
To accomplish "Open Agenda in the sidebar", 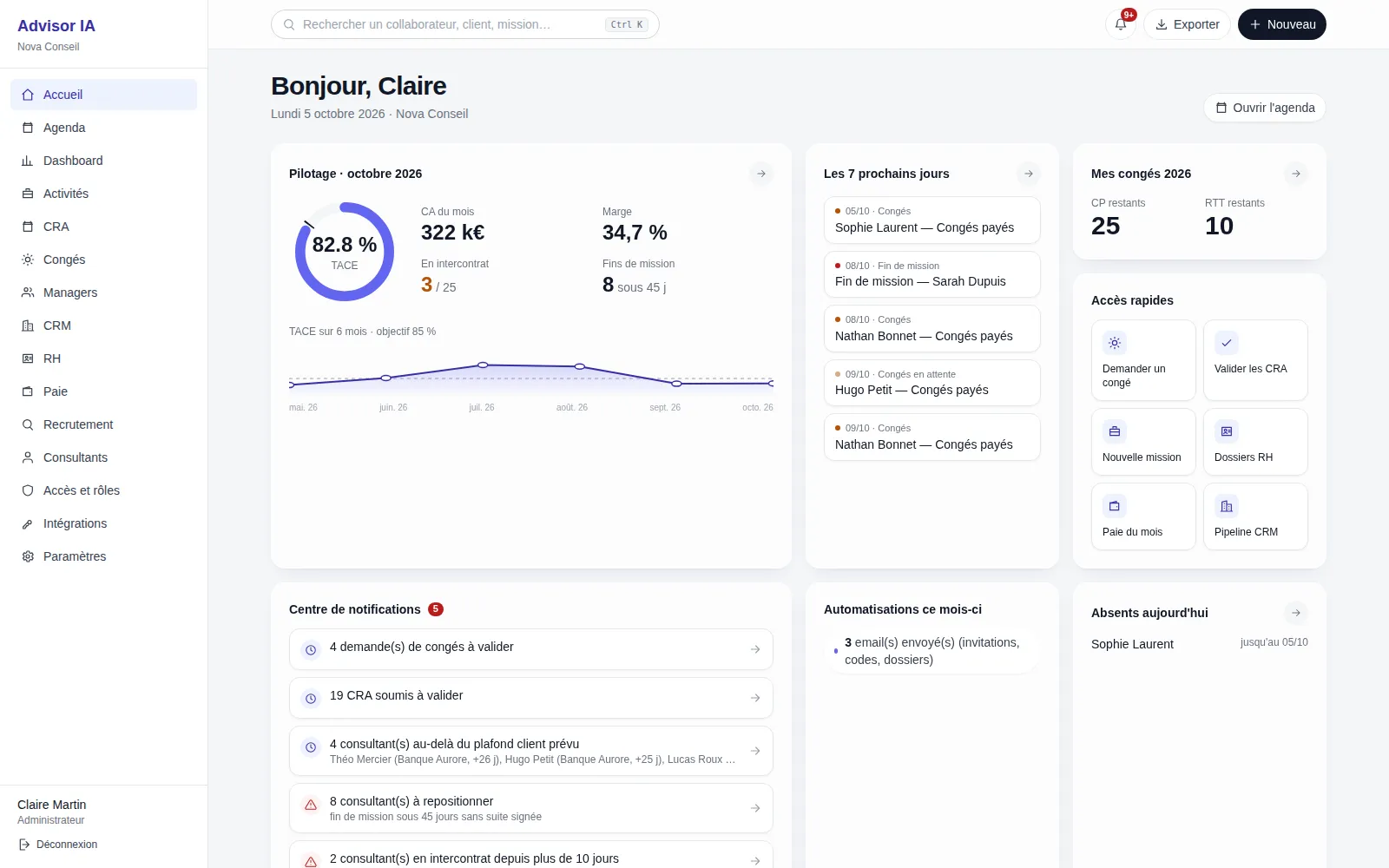I will pyautogui.click(x=104, y=128).
